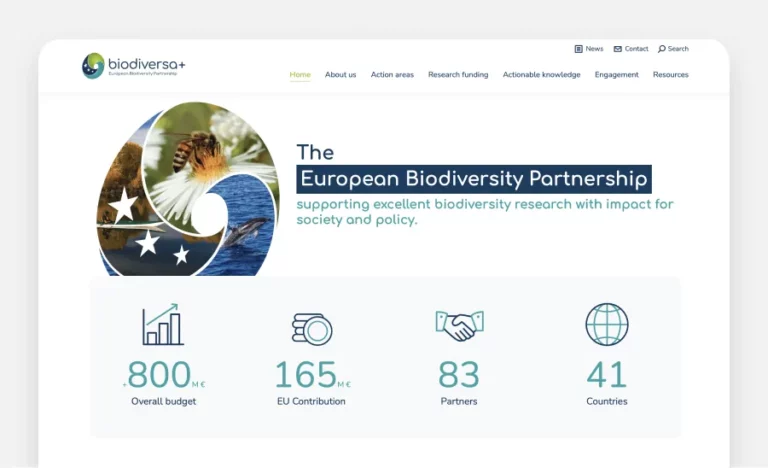Click the European Biodiversity Partnership heading
Screen dimensions: 768x468
click(x=474, y=180)
